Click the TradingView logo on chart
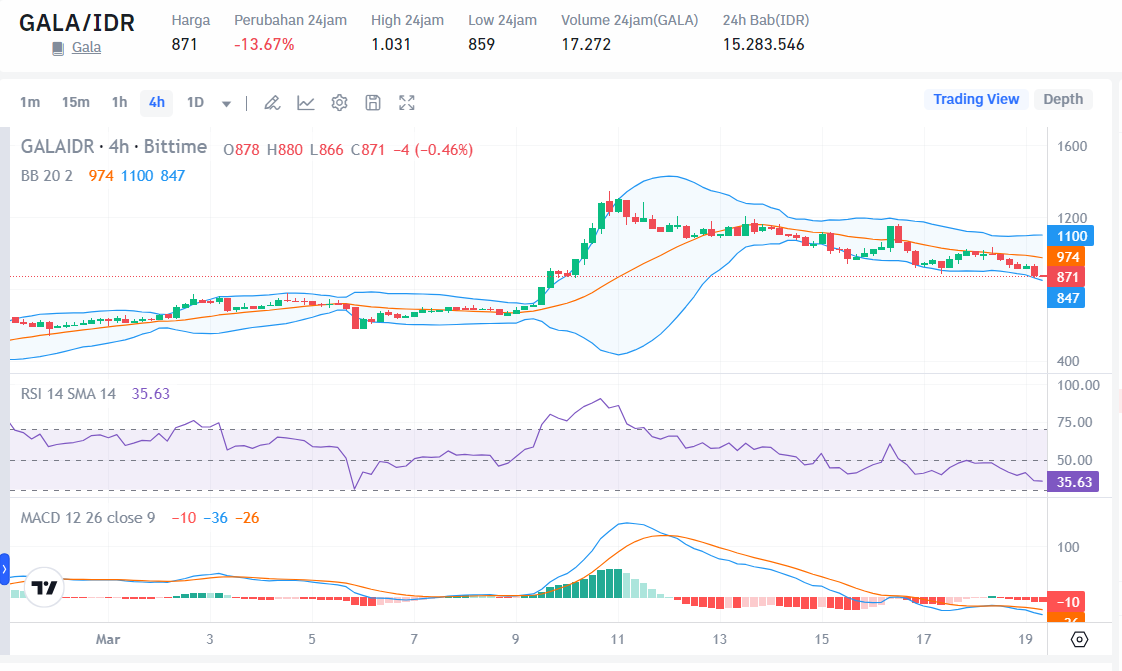Image resolution: width=1122 pixels, height=671 pixels. (44, 588)
